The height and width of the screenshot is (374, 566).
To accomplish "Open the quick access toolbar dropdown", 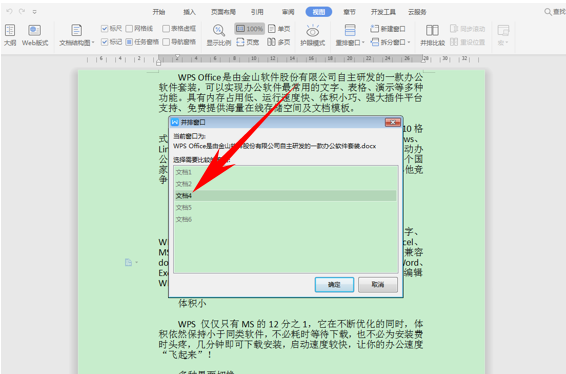I will click(35, 12).
